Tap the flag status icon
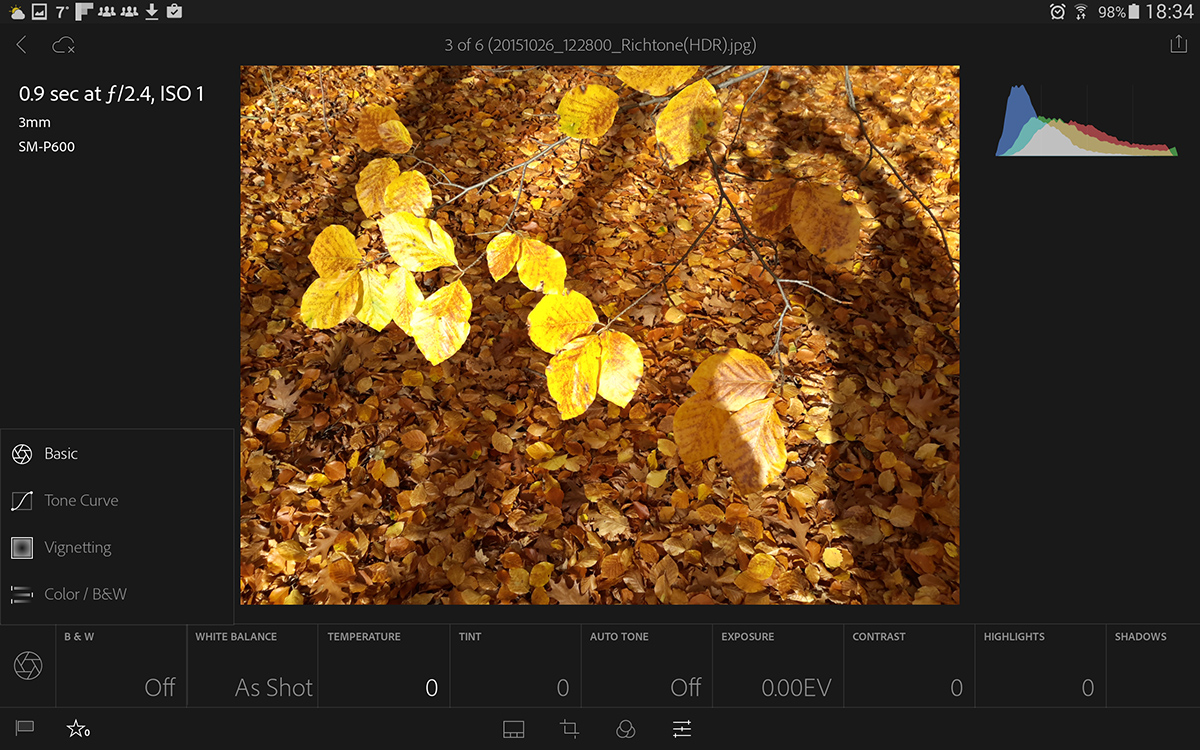 [x=25, y=729]
